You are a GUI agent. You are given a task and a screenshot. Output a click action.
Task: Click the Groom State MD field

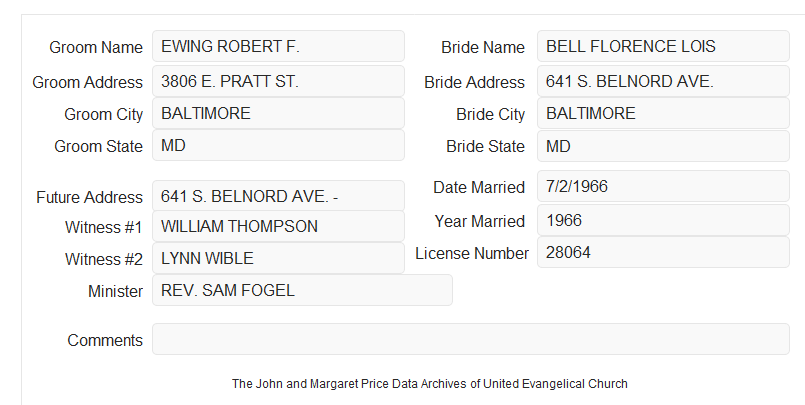[x=278, y=145]
